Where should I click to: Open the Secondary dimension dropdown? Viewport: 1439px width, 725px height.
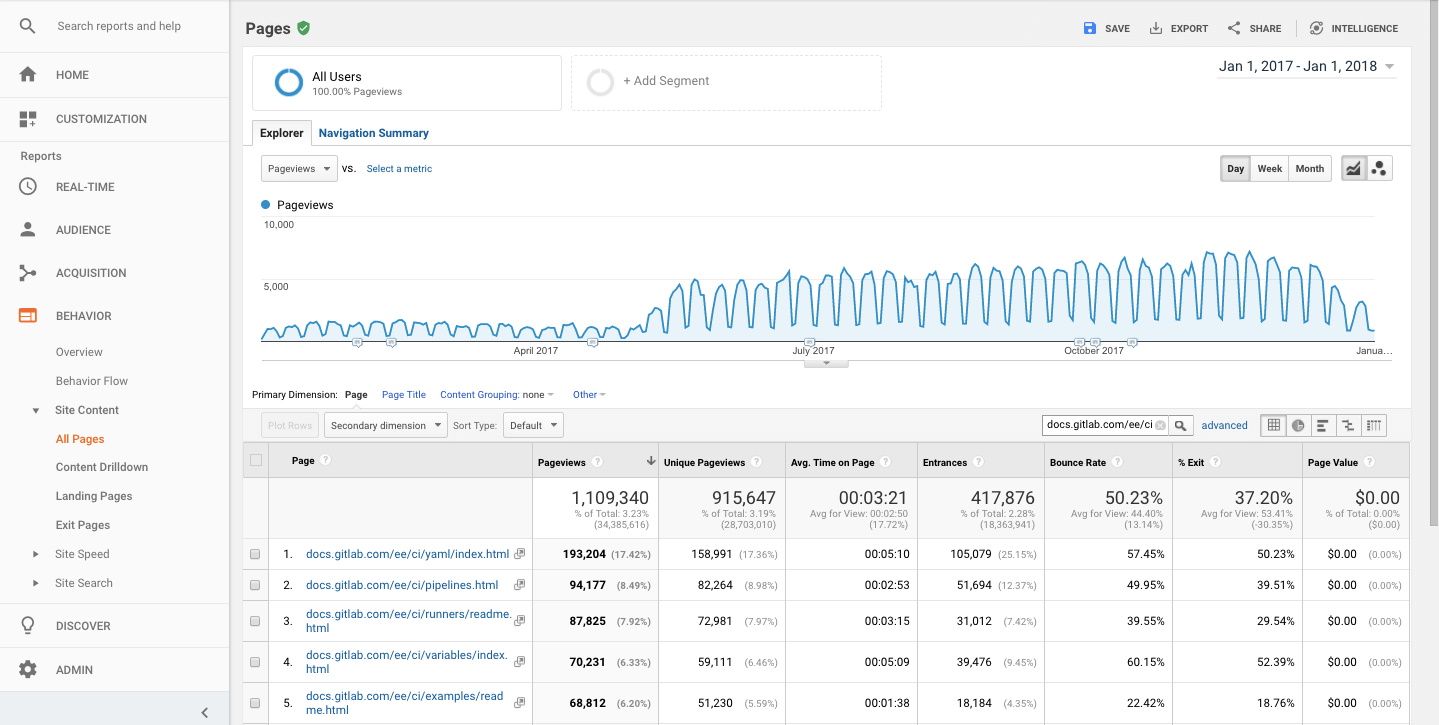(x=385, y=425)
